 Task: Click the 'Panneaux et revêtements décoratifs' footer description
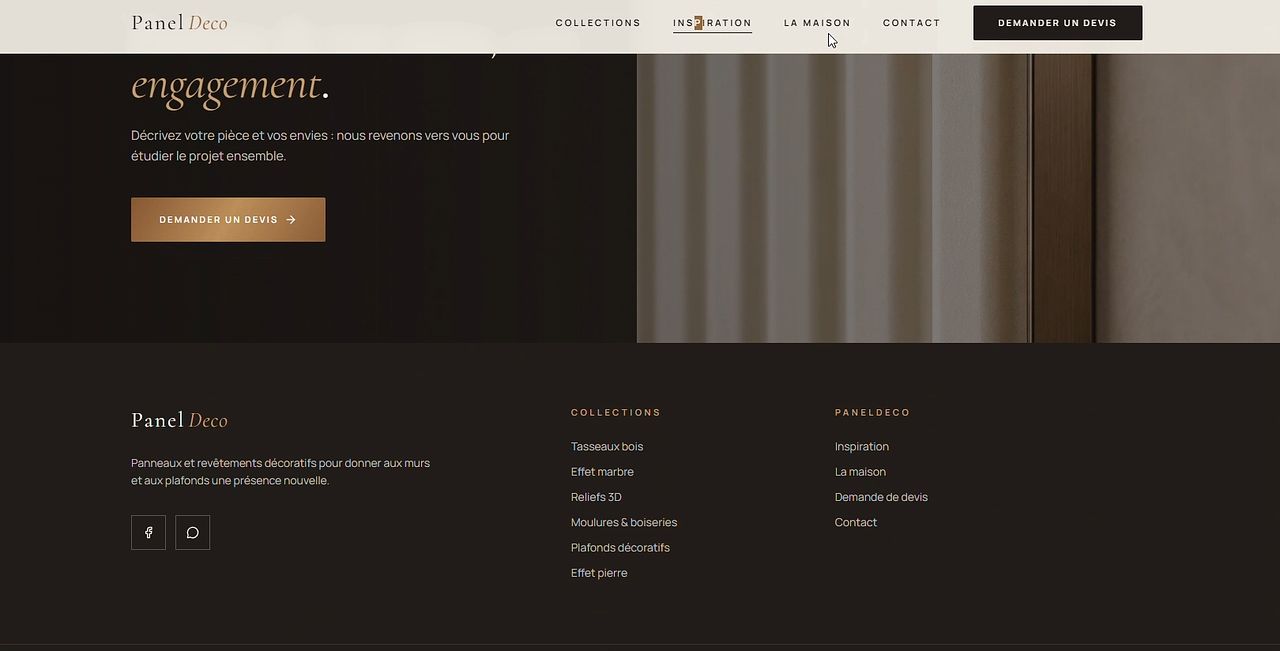tap(280, 472)
